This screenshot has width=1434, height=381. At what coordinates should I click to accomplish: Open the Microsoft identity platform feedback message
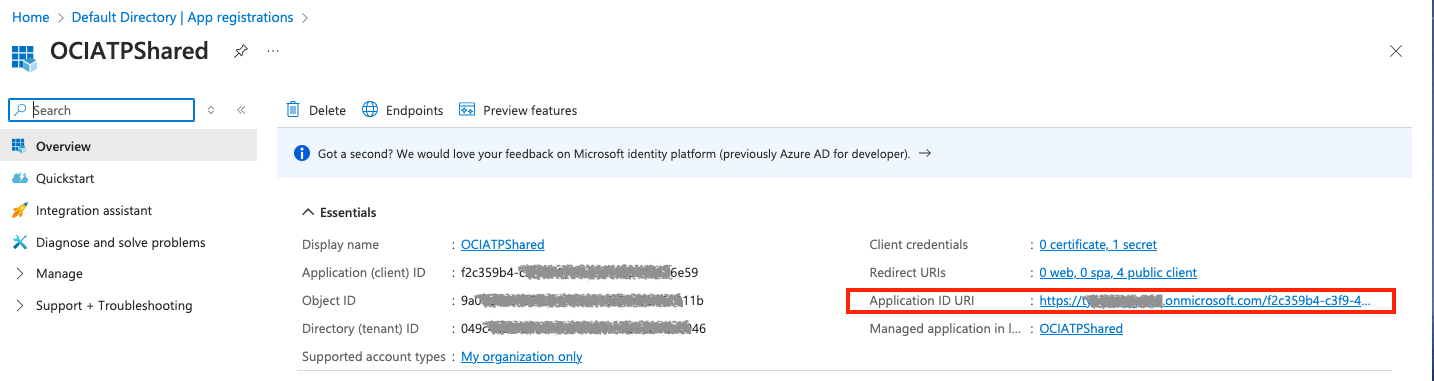(614, 154)
